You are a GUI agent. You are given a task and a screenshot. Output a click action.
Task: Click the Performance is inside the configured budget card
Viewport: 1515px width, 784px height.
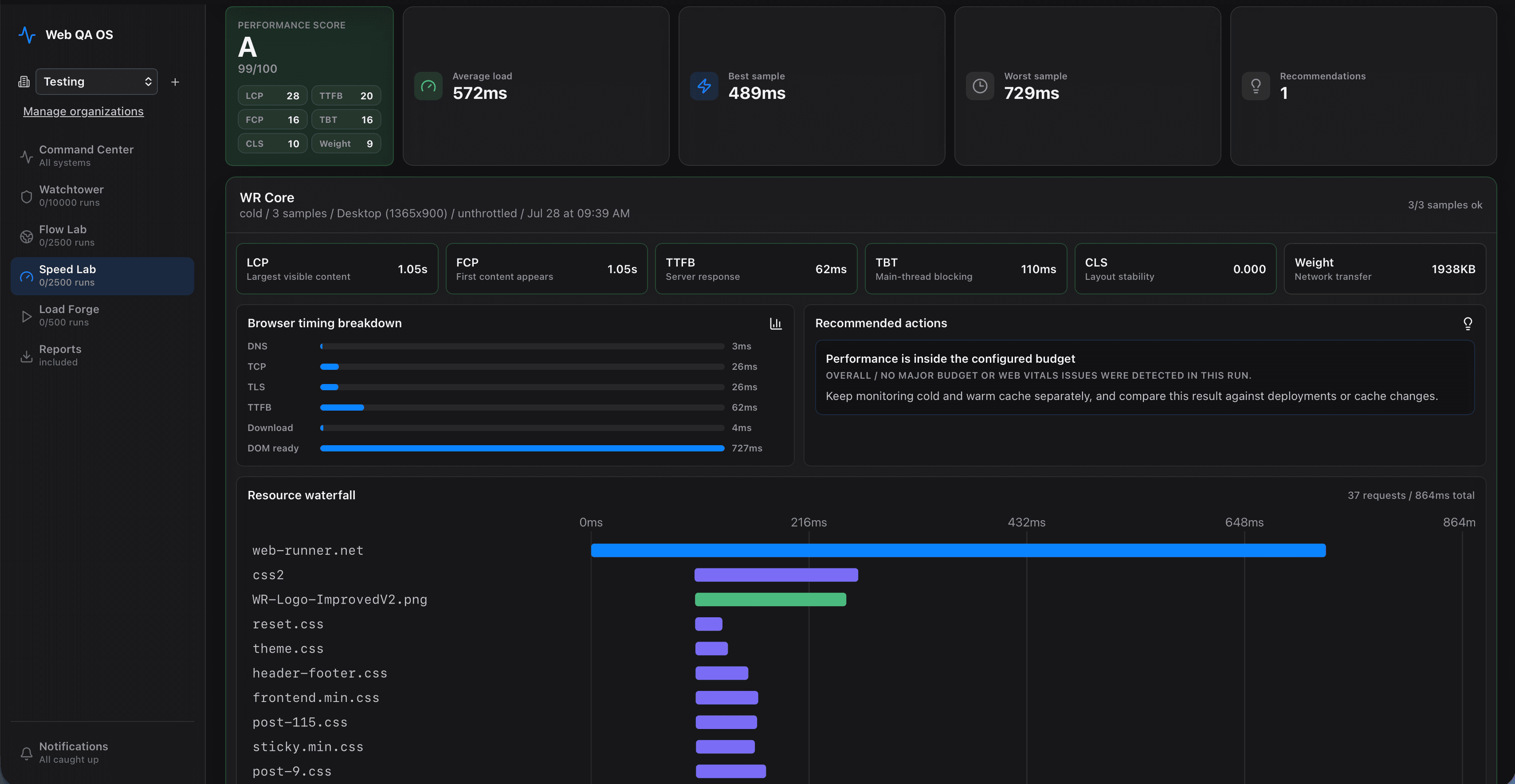[x=1145, y=378]
